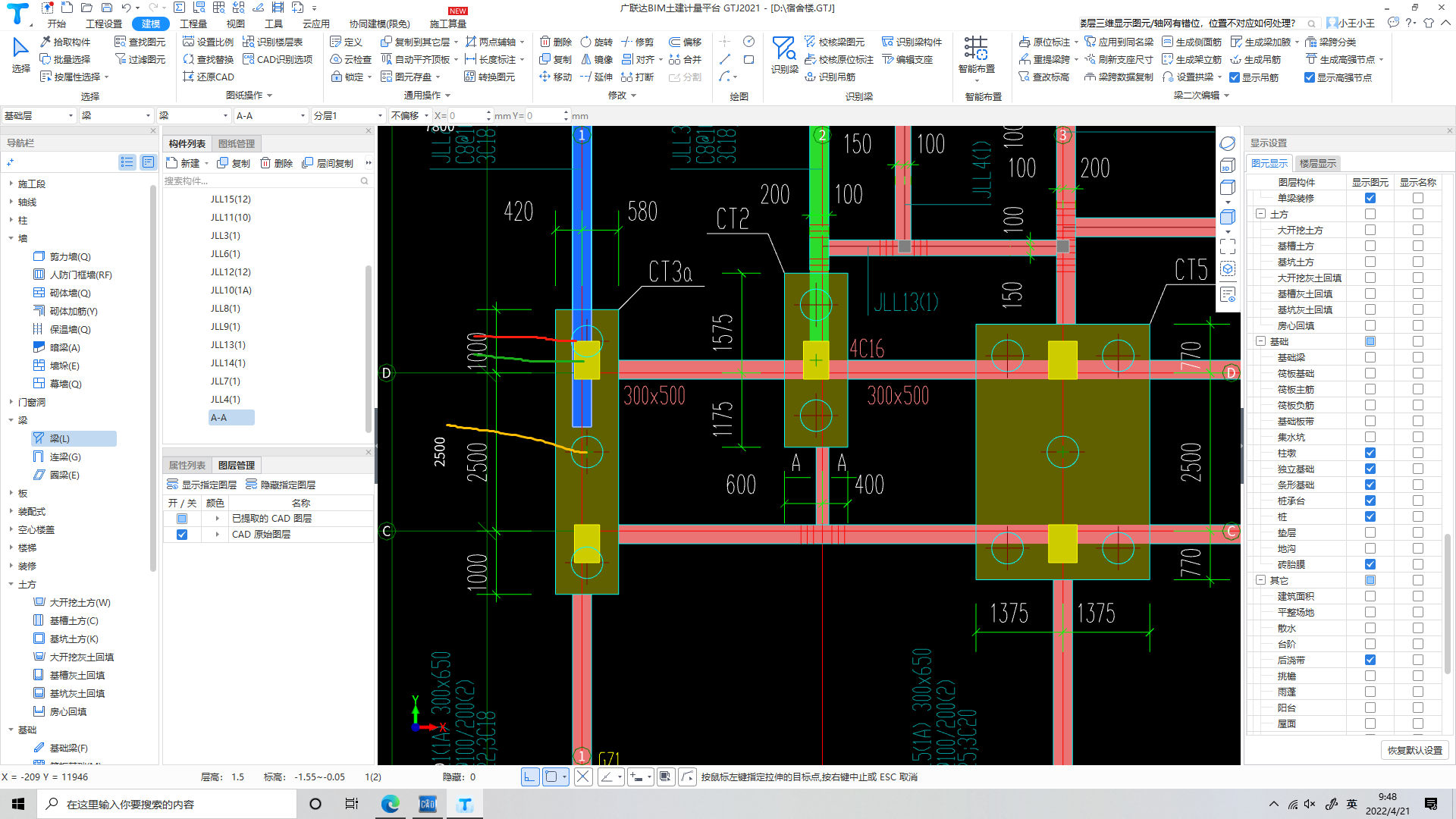Click the 新建 new component button
Screen dimensions: 1456x819
click(x=184, y=163)
